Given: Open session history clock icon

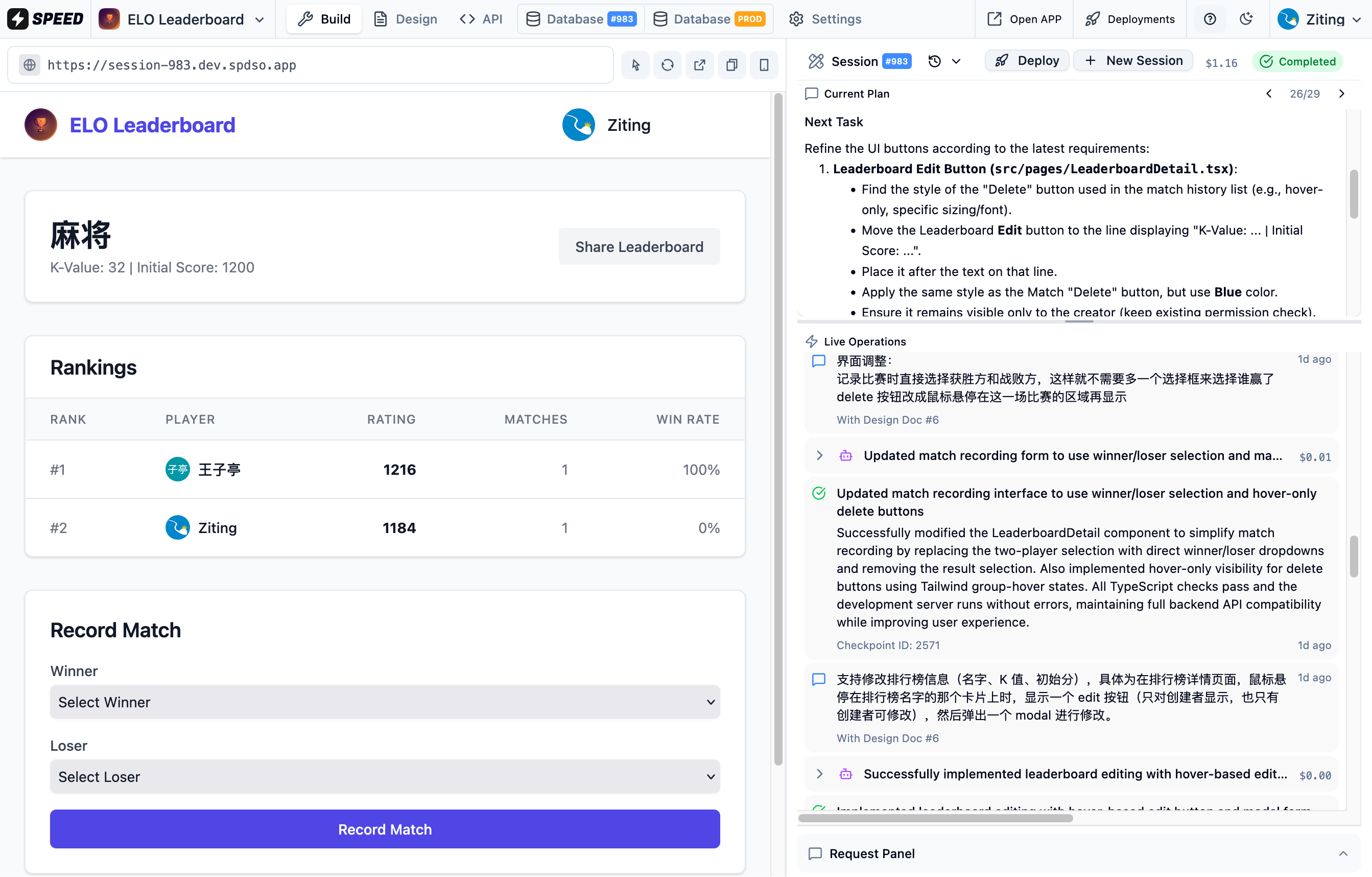Looking at the screenshot, I should 935,61.
